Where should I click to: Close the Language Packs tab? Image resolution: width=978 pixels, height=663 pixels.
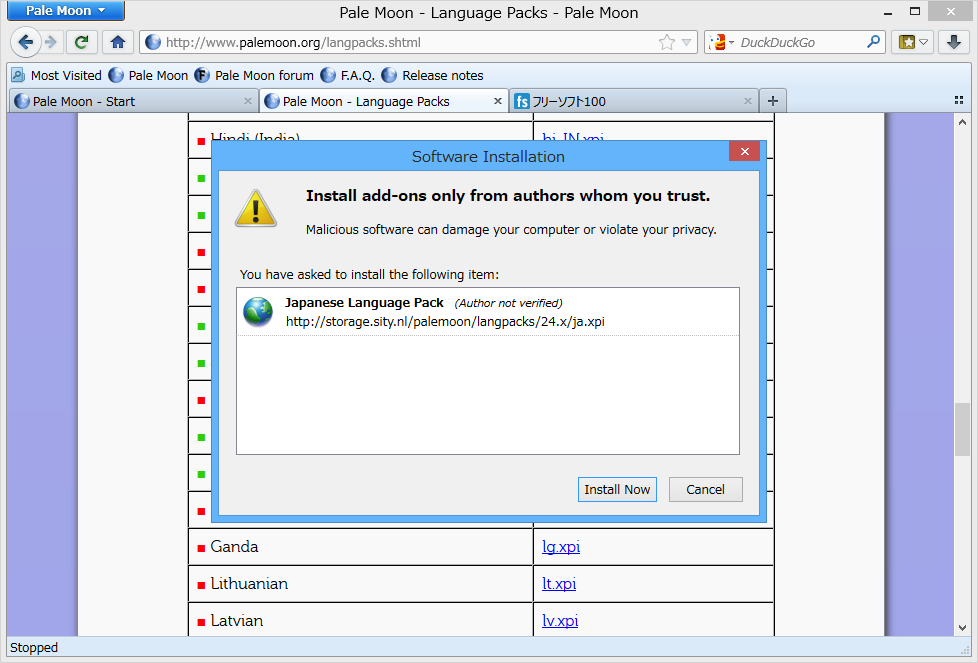point(498,101)
